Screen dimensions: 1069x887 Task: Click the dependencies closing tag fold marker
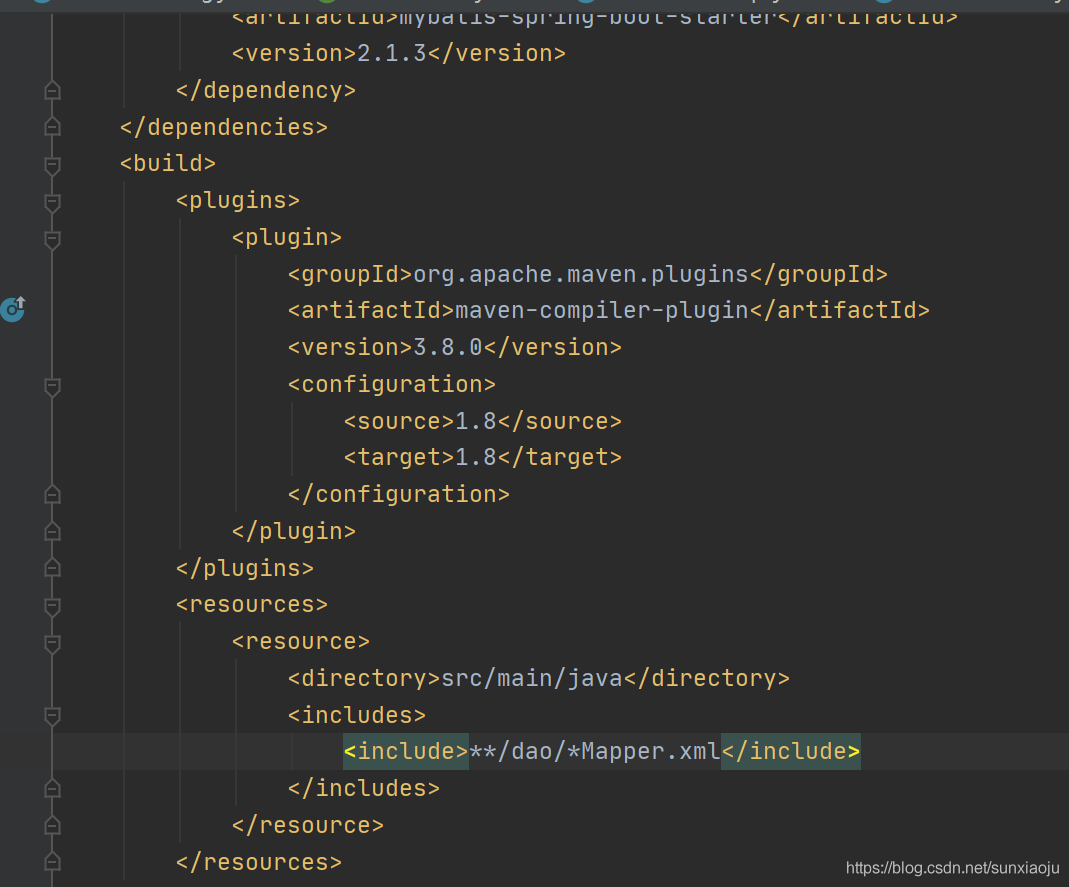(52, 126)
